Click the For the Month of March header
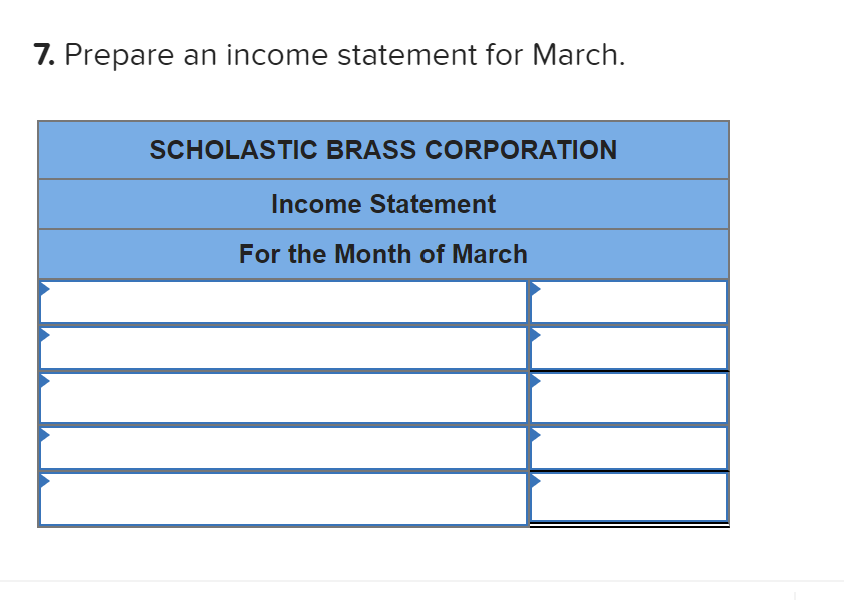This screenshot has width=844, height=600. point(383,254)
